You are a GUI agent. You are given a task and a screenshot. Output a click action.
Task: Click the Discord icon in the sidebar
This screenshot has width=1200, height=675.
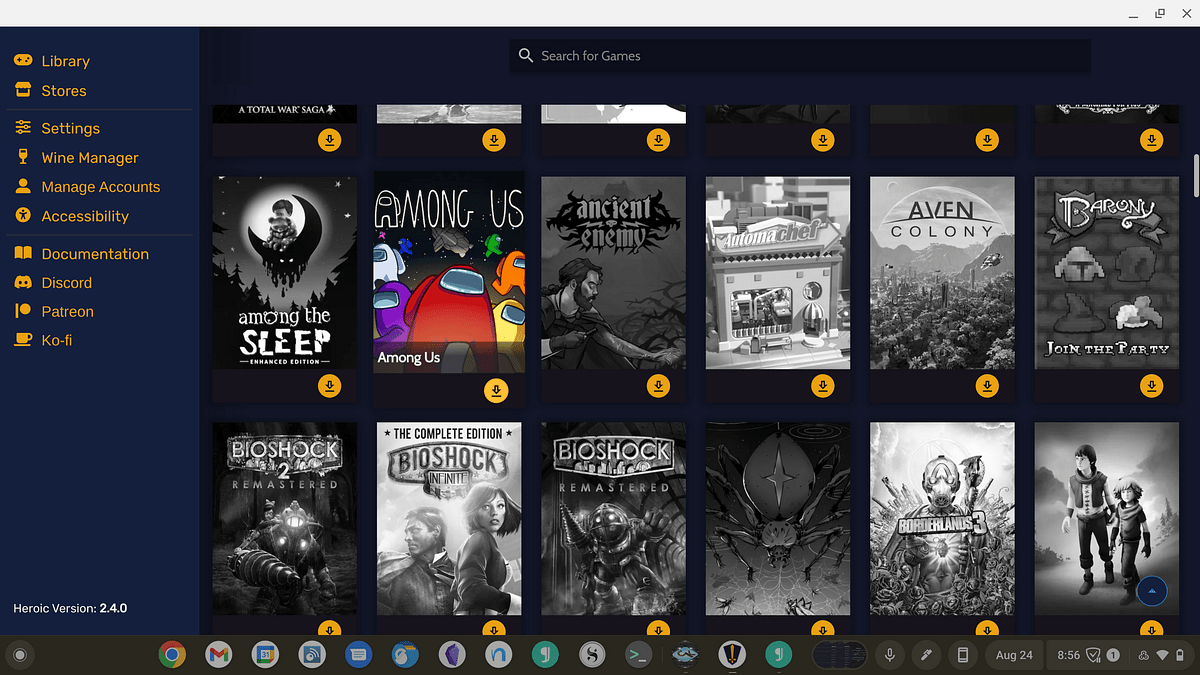[x=21, y=282]
